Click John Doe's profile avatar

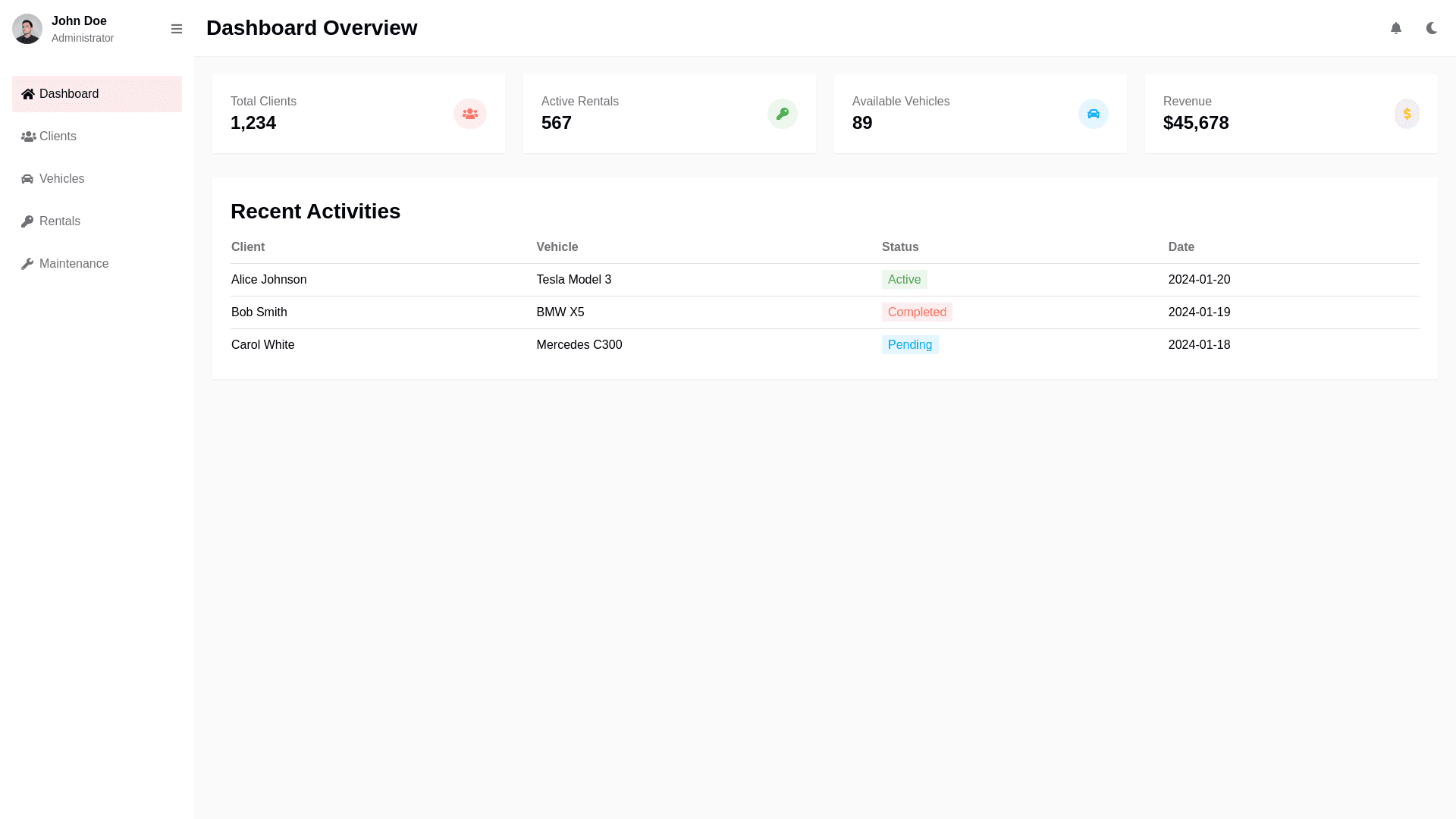(27, 29)
